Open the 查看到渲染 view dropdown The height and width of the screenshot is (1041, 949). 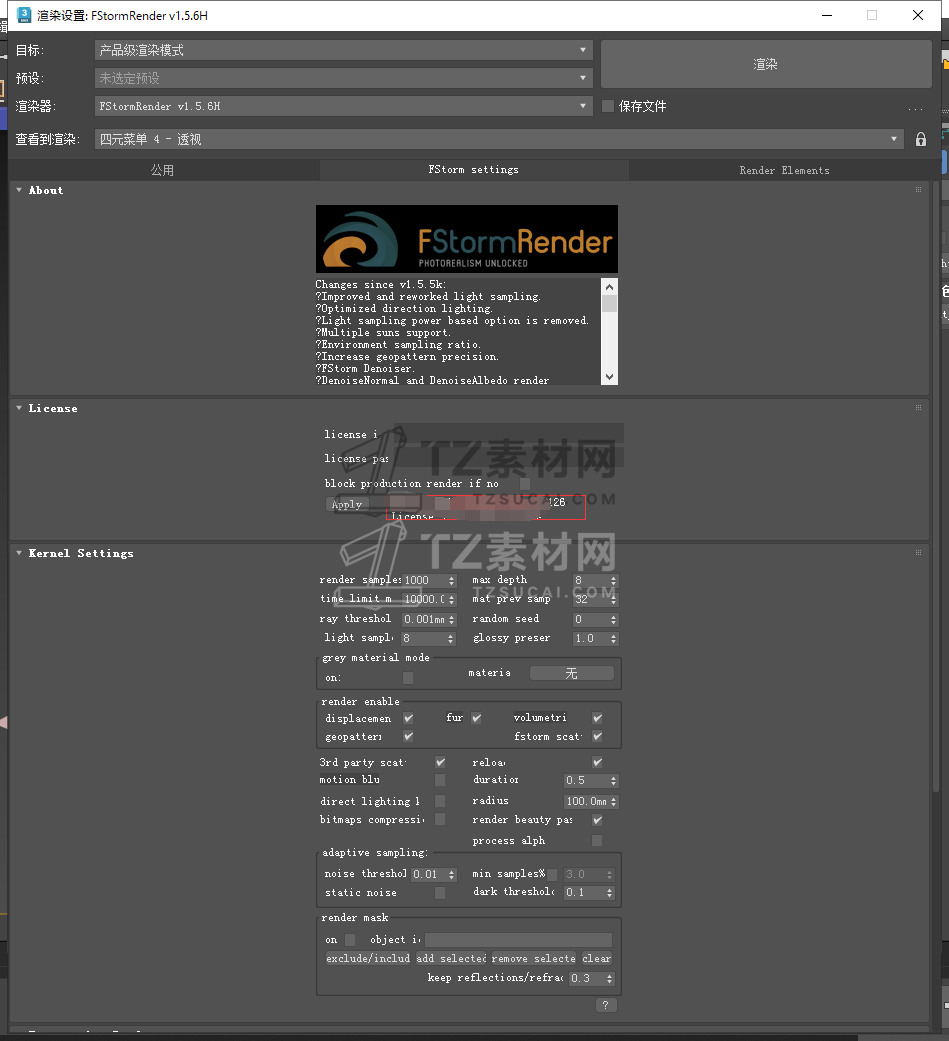tap(499, 139)
